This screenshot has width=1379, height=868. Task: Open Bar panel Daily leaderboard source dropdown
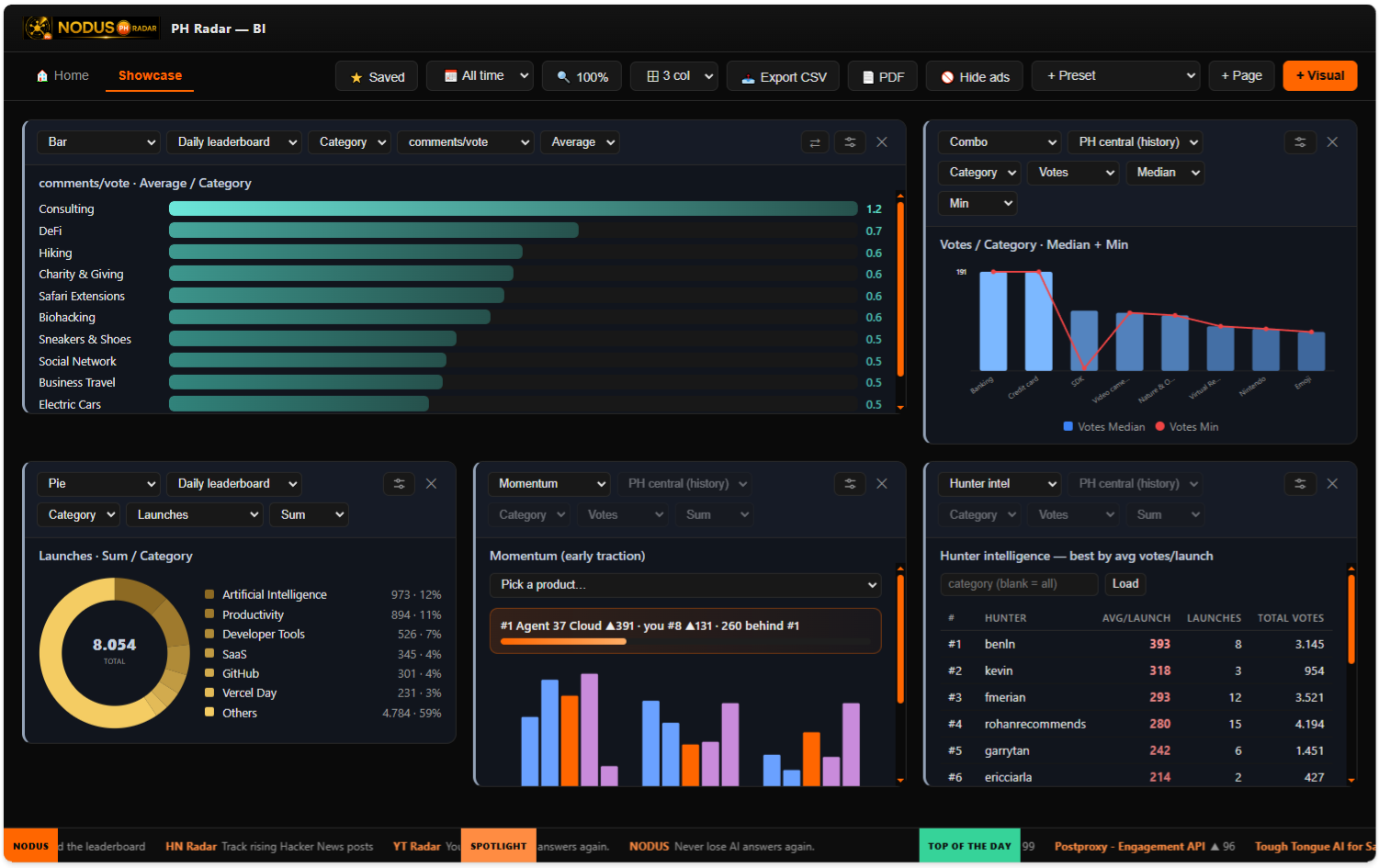[x=234, y=142]
